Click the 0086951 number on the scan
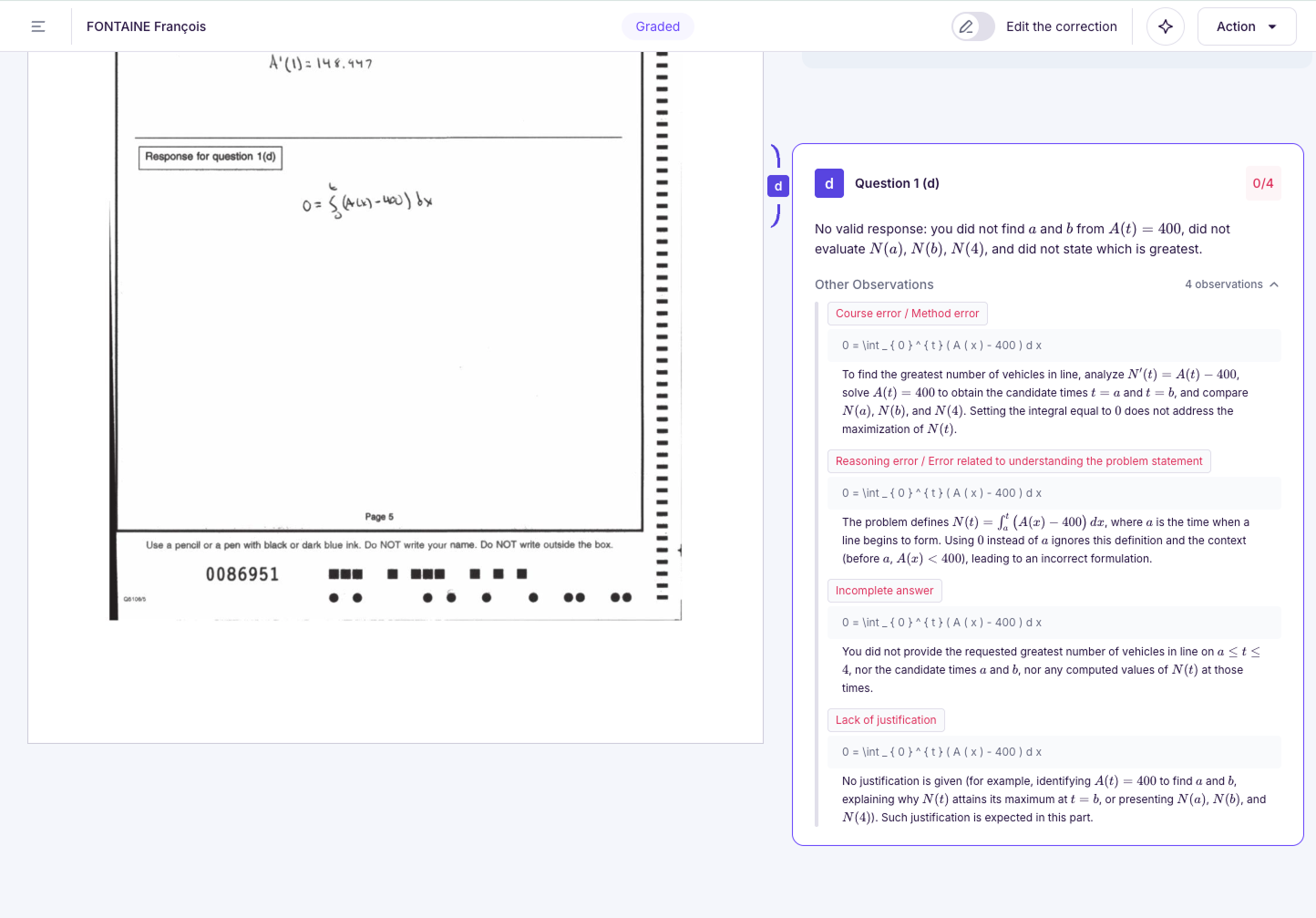1316x918 pixels. 242,574
